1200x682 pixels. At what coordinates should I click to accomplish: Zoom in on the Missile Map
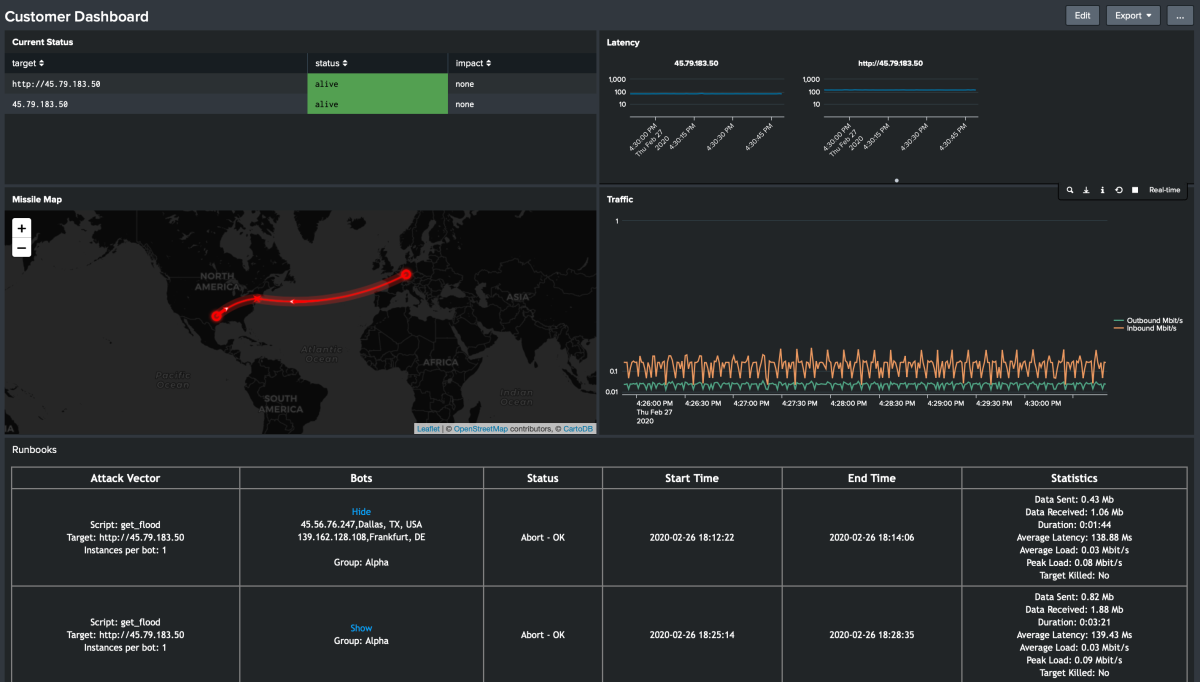[x=22, y=229]
